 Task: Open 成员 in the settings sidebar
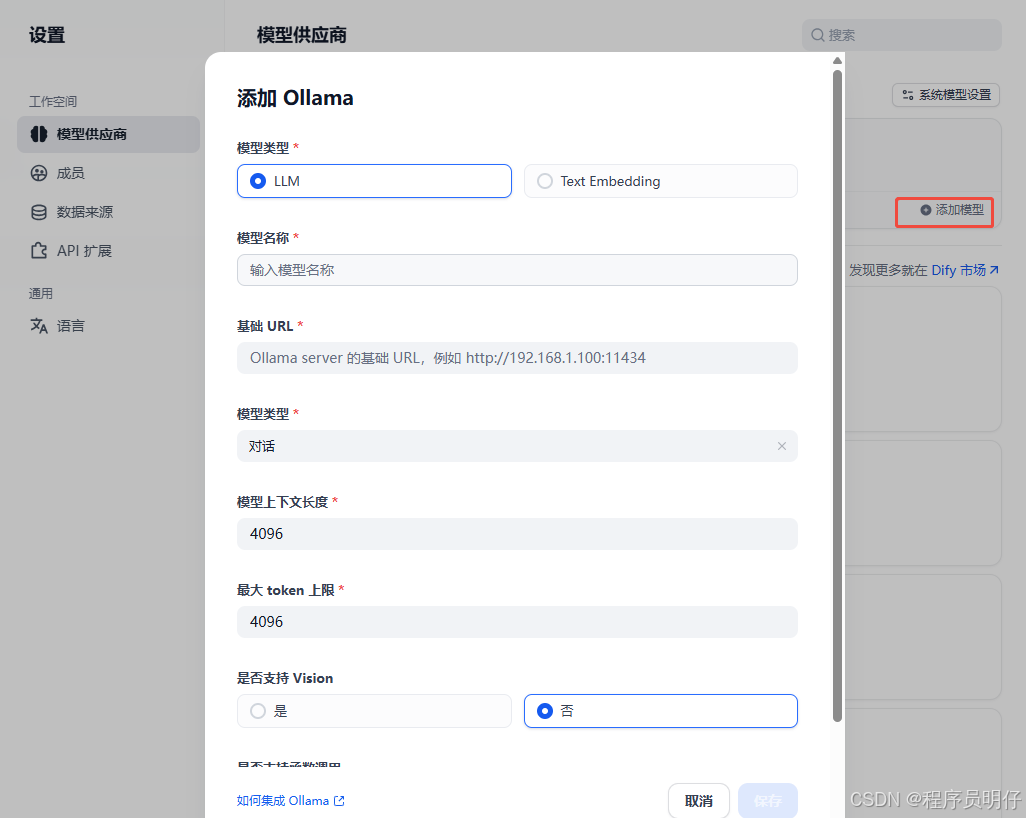[x=109, y=173]
